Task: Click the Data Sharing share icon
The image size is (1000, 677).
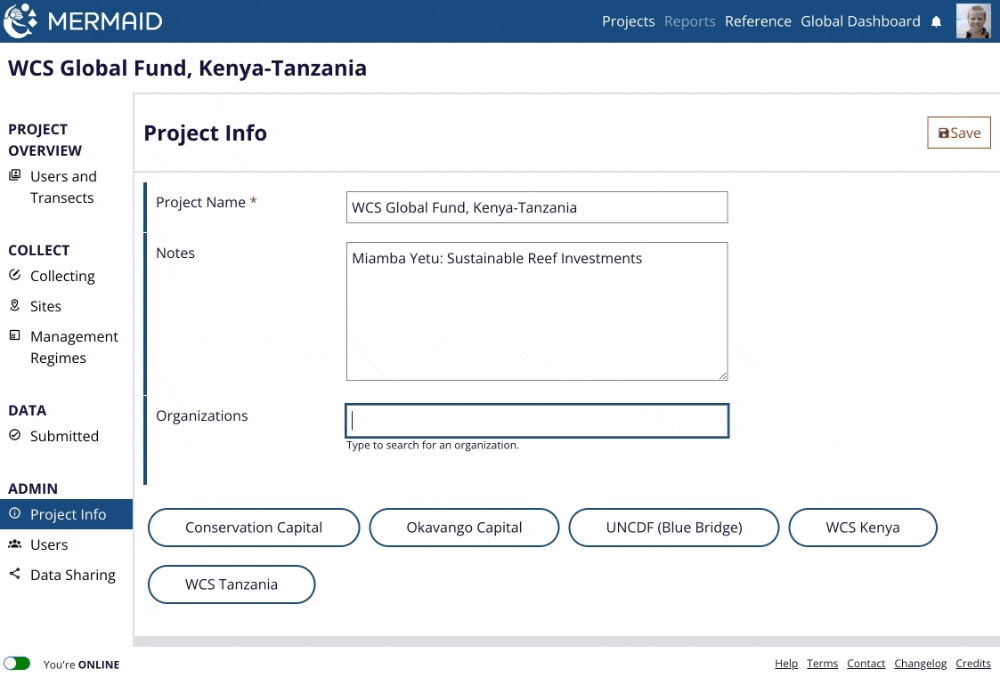Action: [15, 574]
